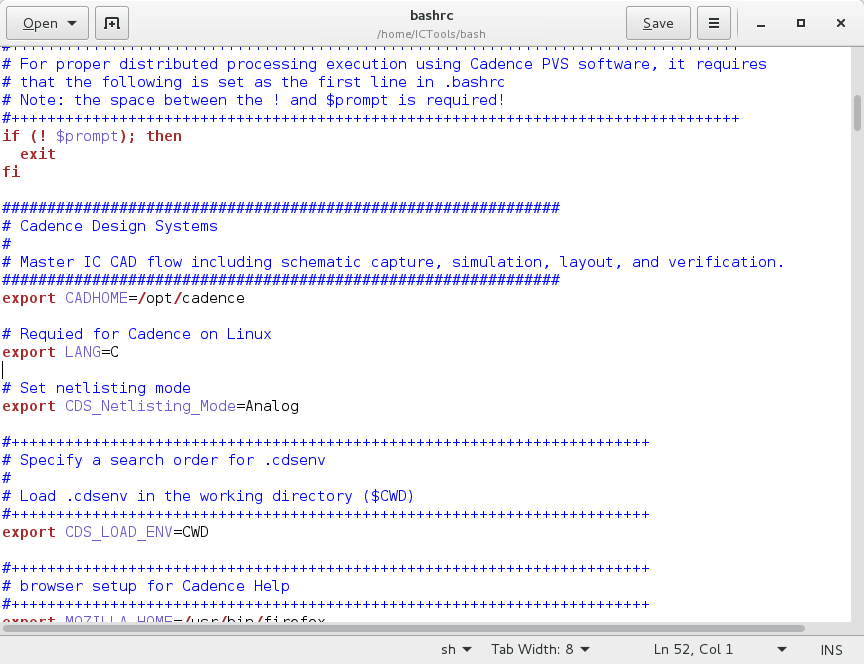
Task: Click 'export CDS_LOAD_ENV=CWD' line
Action: coord(105,532)
